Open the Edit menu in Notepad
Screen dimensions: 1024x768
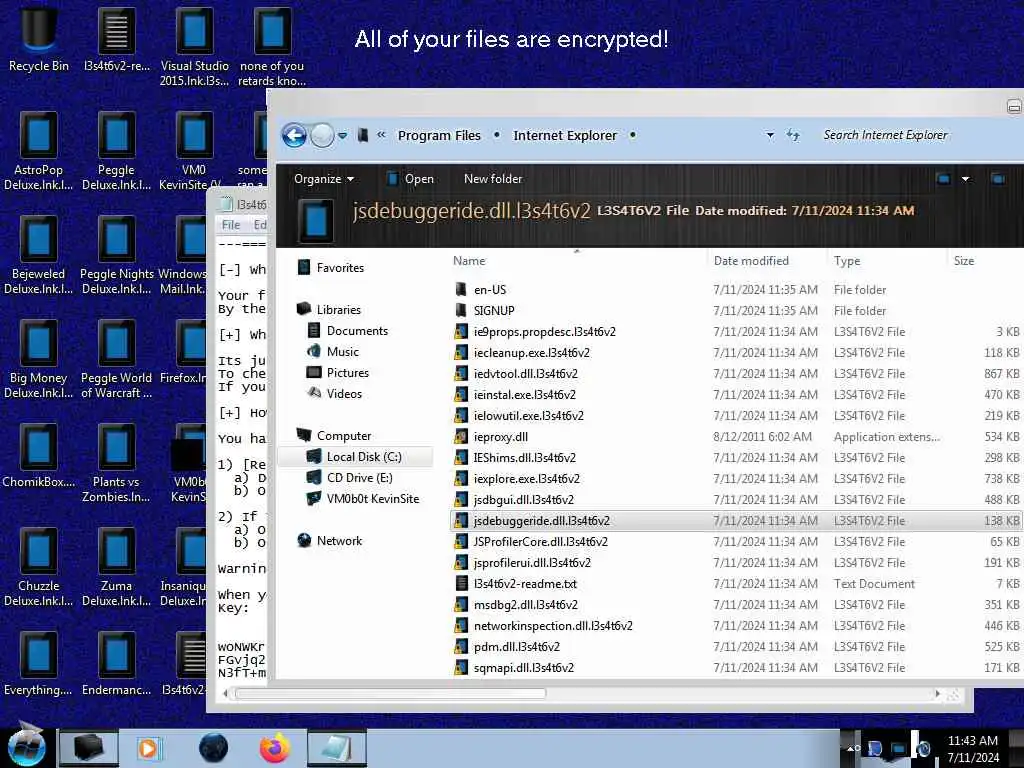(x=260, y=225)
